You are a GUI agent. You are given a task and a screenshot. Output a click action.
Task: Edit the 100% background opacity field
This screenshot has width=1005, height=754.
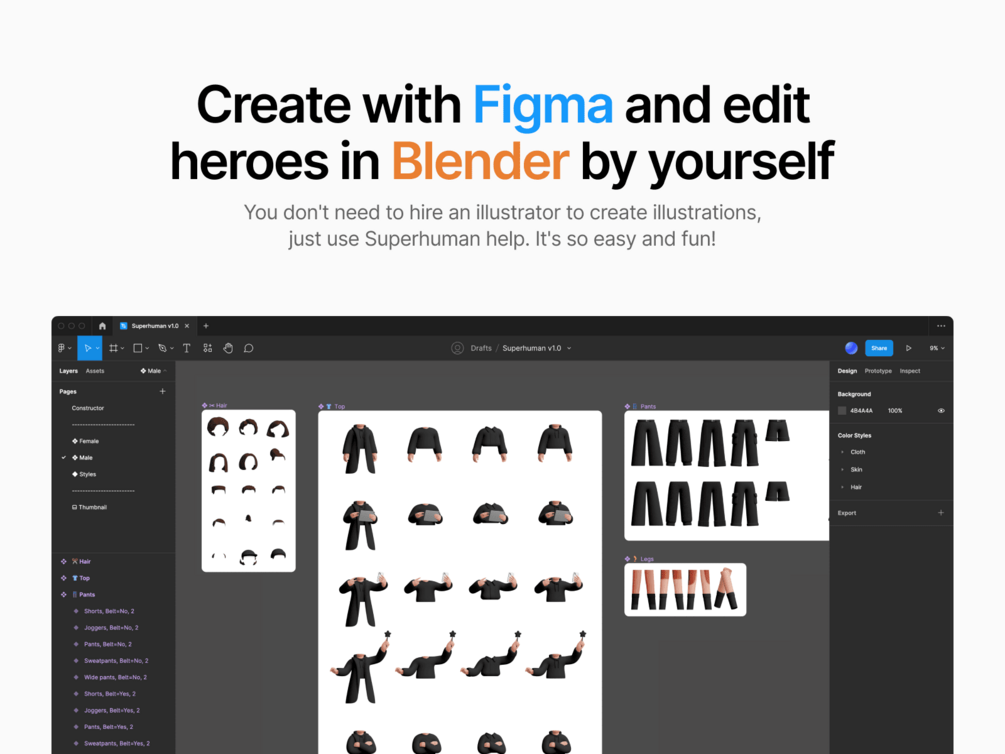click(895, 410)
